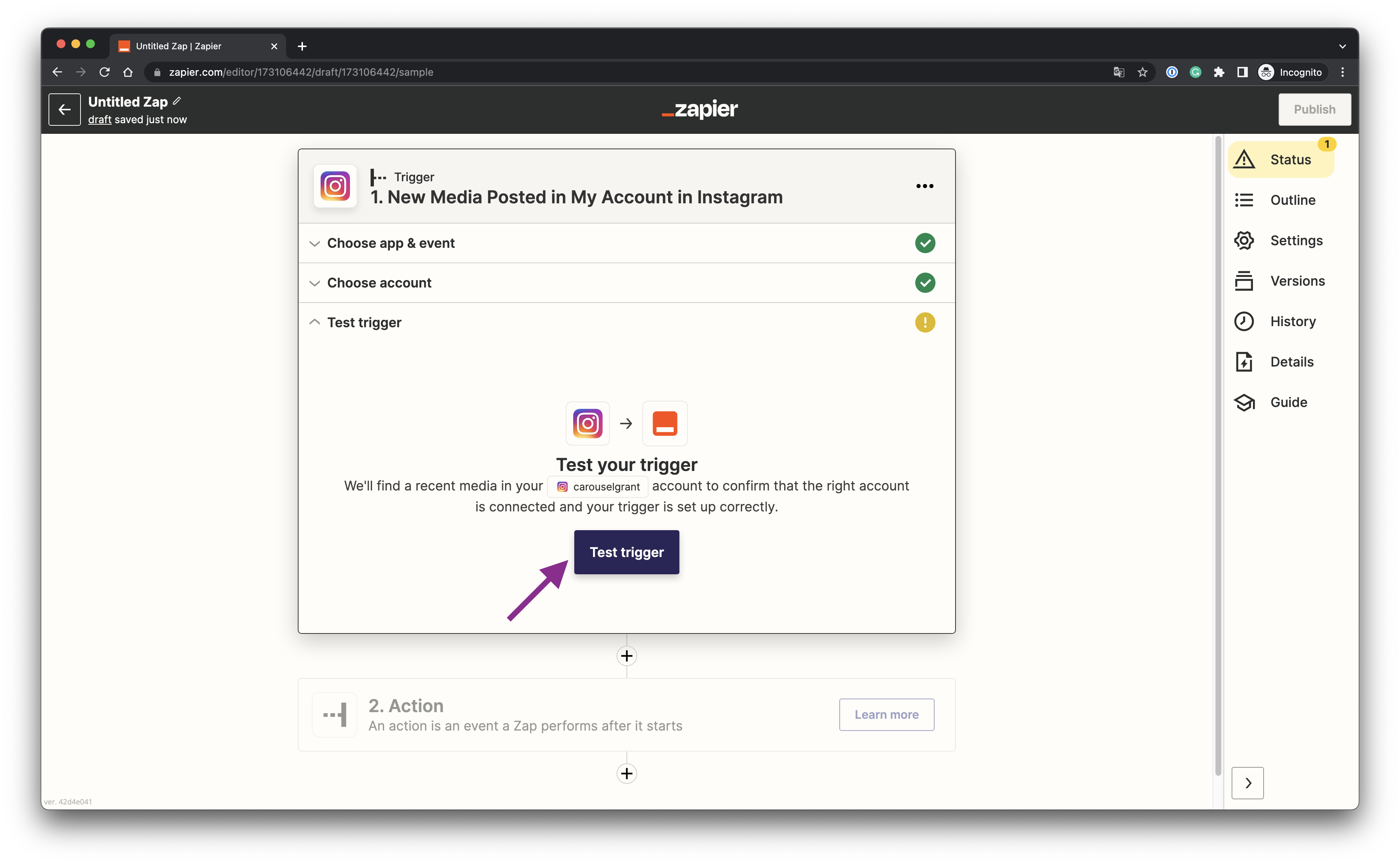The image size is (1400, 864).
Task: Click the Status warning triangle icon
Action: point(1244,160)
